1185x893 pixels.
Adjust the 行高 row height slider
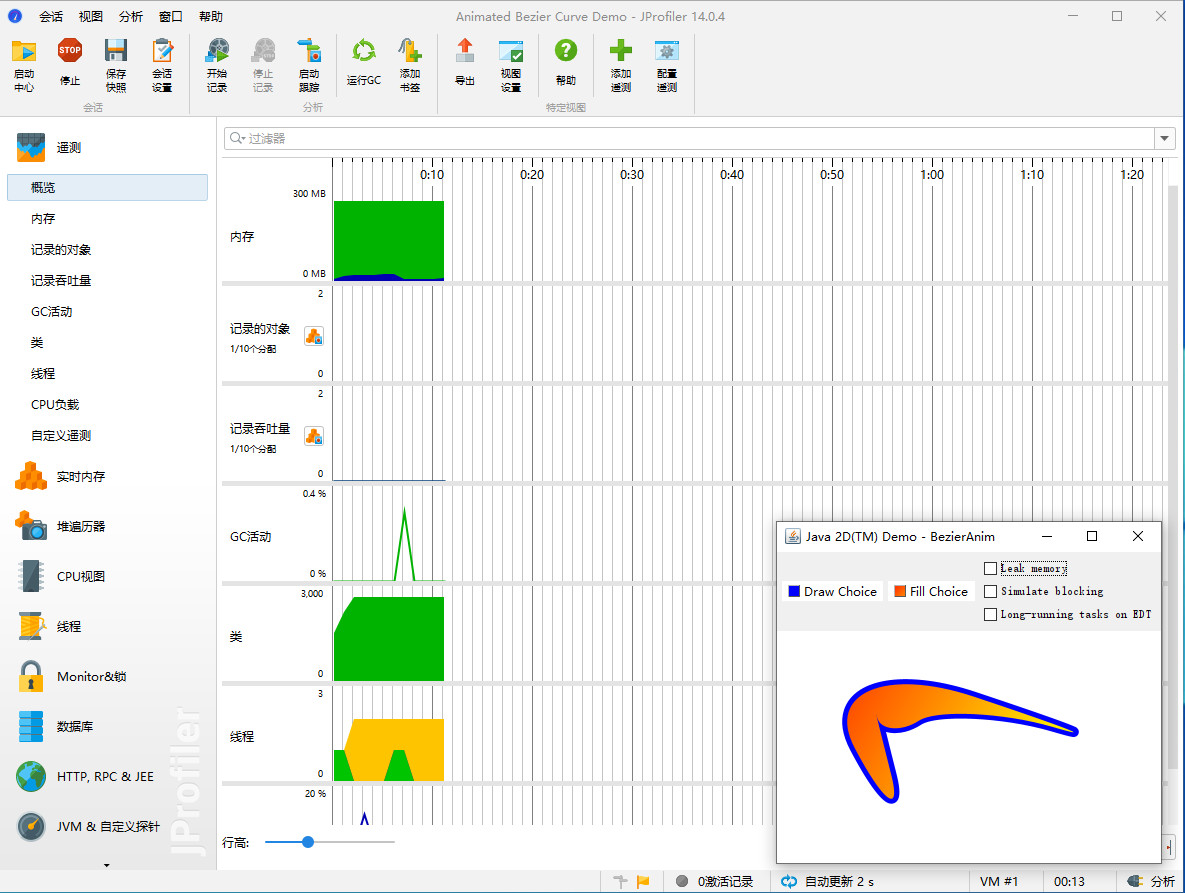[308, 842]
